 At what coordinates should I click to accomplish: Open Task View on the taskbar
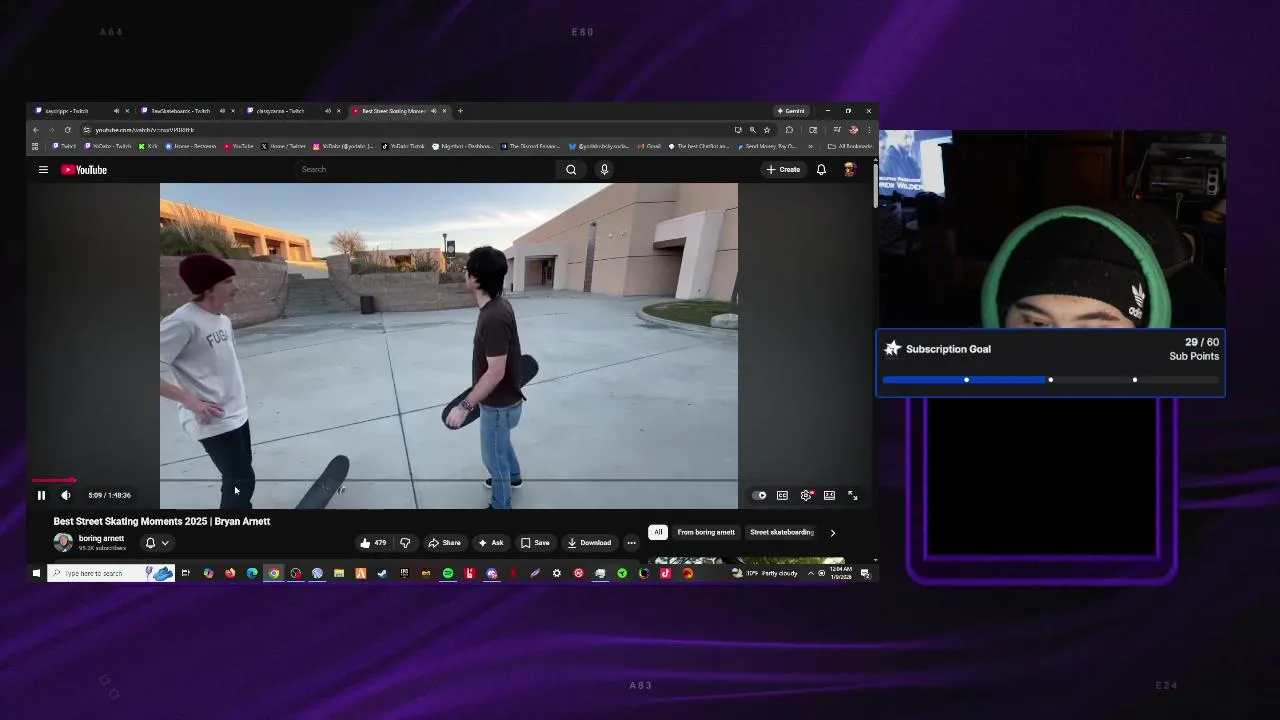pyautogui.click(x=185, y=573)
